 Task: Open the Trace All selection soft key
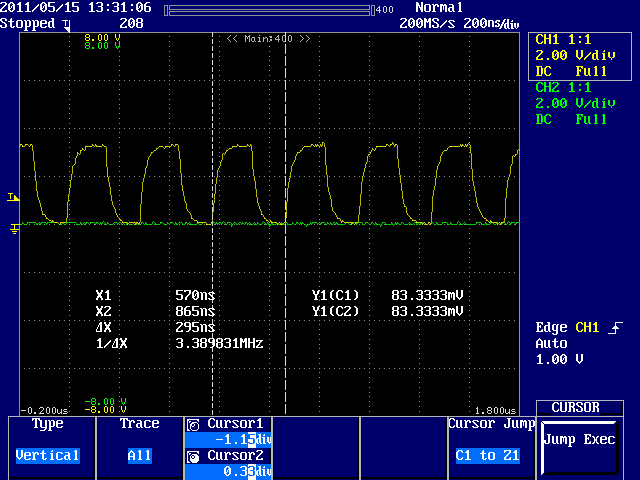(139, 440)
